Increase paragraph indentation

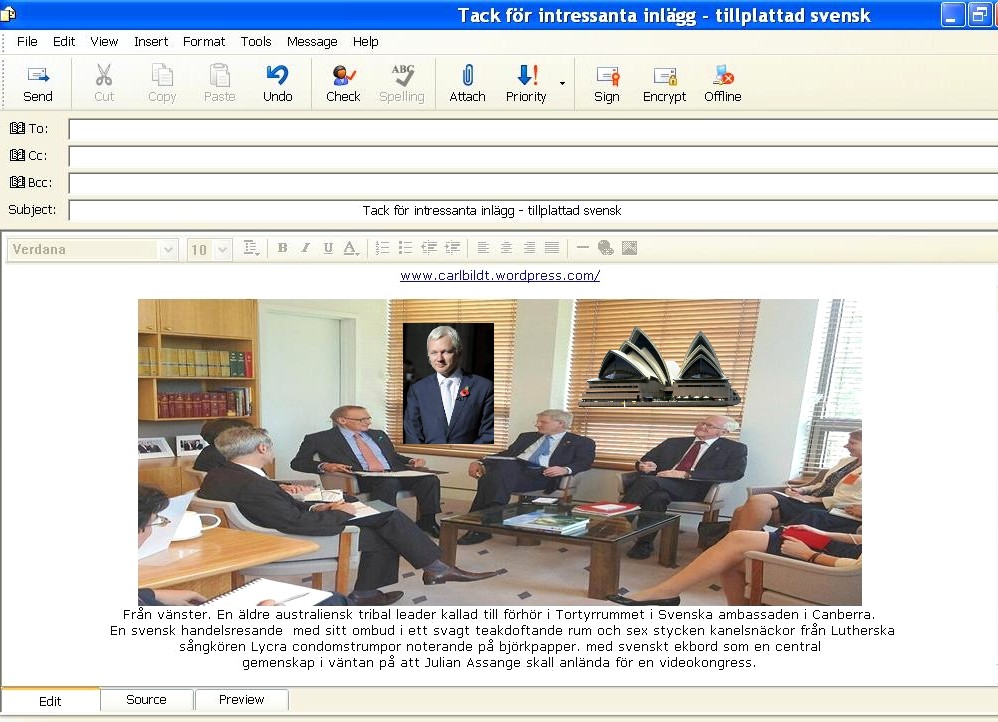(453, 248)
